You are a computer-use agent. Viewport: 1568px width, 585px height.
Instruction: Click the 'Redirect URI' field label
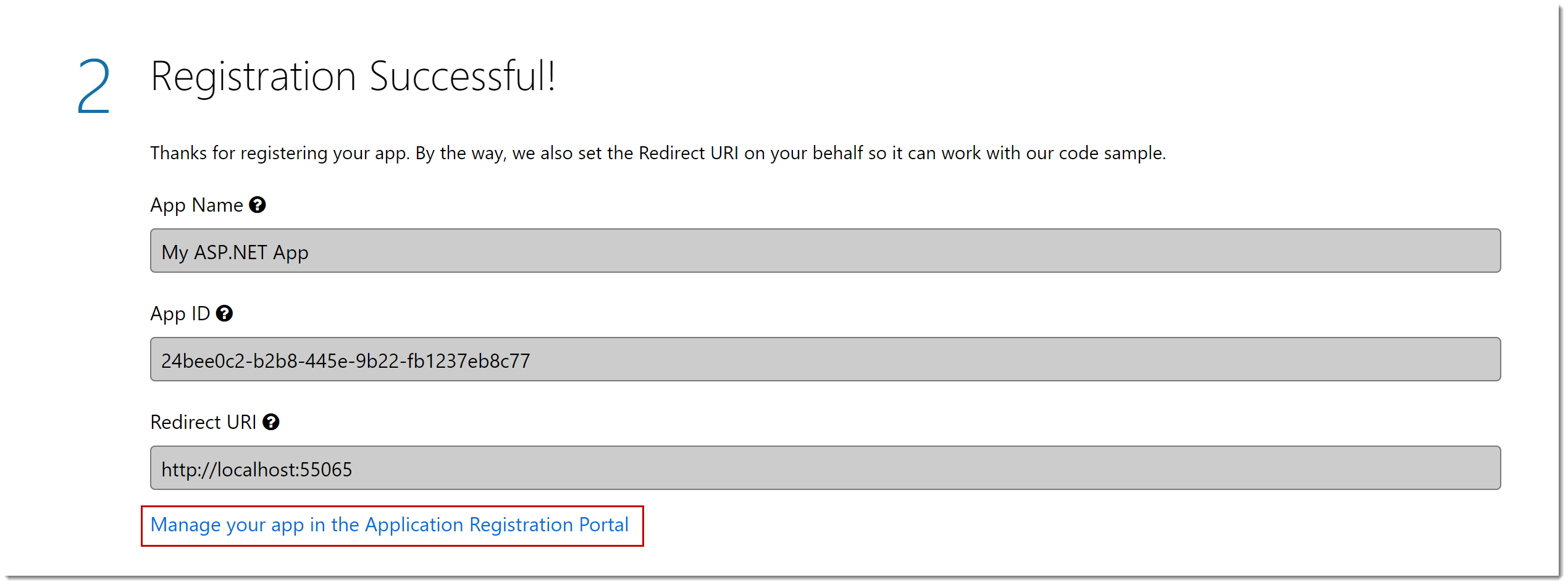point(203,423)
